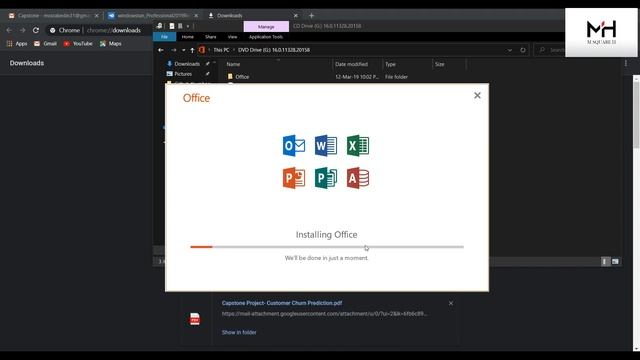Image resolution: width=640 pixels, height=360 pixels.
Task: Open the File tab in File Explorer
Action: point(164,37)
